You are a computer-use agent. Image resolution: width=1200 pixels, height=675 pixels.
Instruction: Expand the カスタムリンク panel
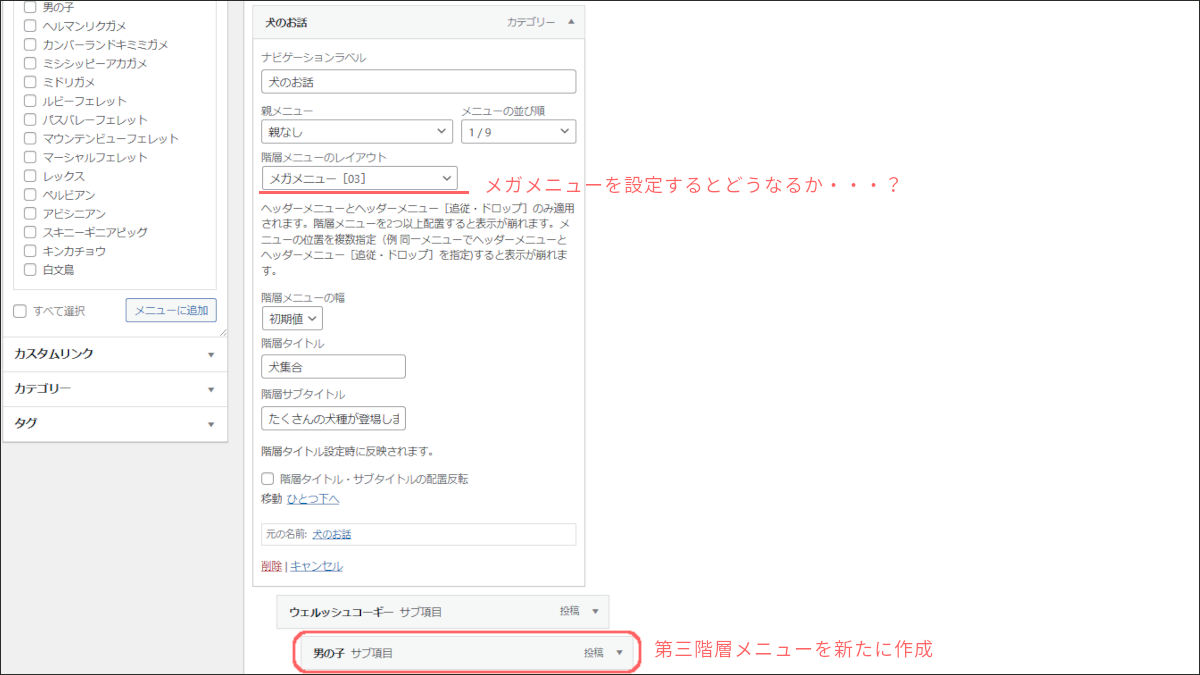click(x=210, y=354)
